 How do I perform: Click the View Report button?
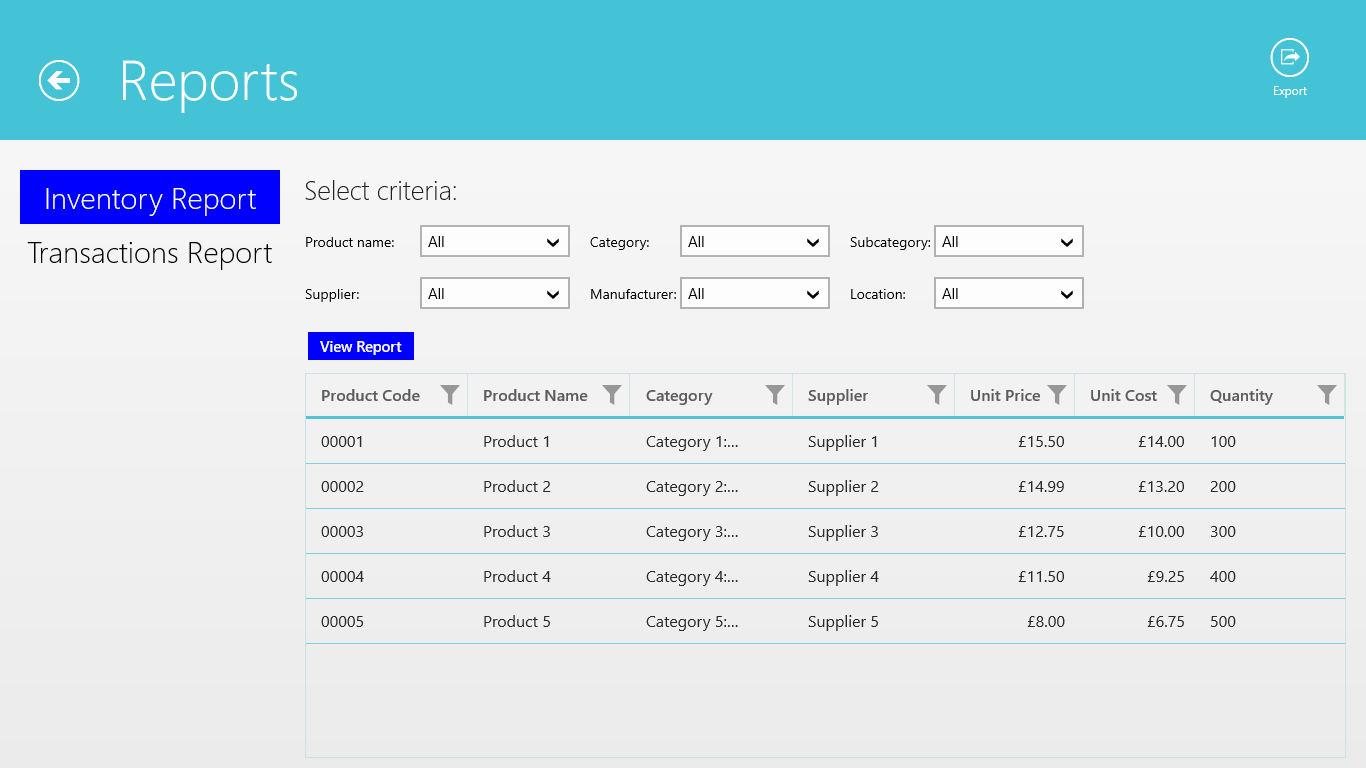360,346
